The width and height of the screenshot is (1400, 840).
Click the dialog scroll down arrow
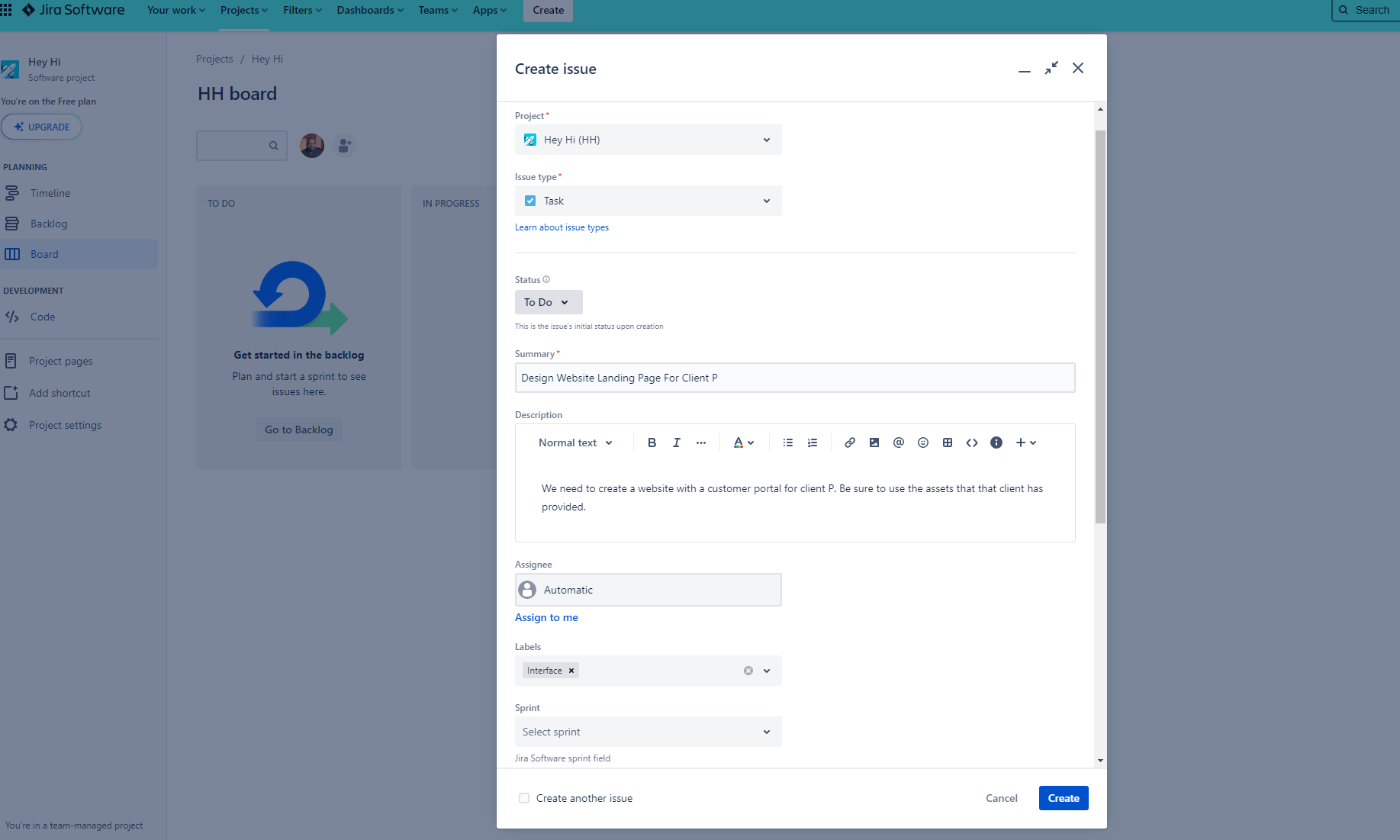tap(1100, 760)
